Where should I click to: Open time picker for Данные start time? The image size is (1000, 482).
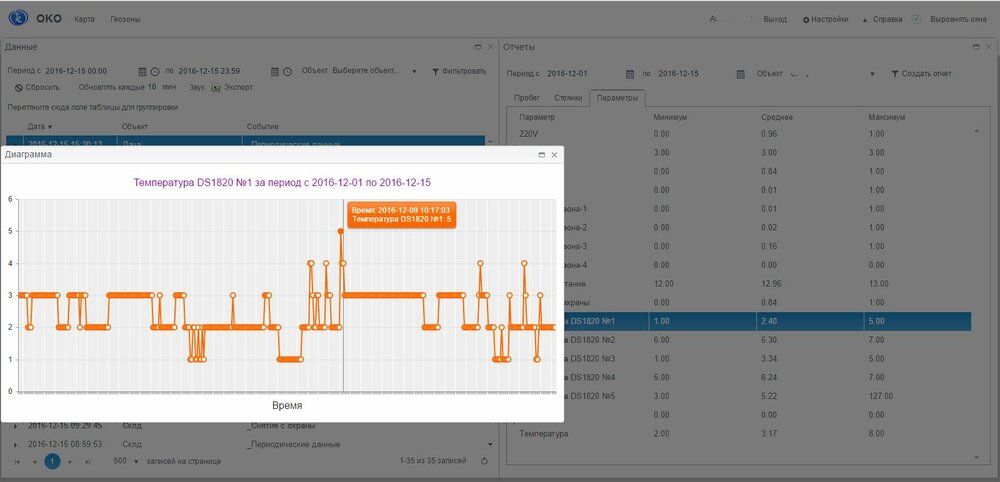pos(154,71)
